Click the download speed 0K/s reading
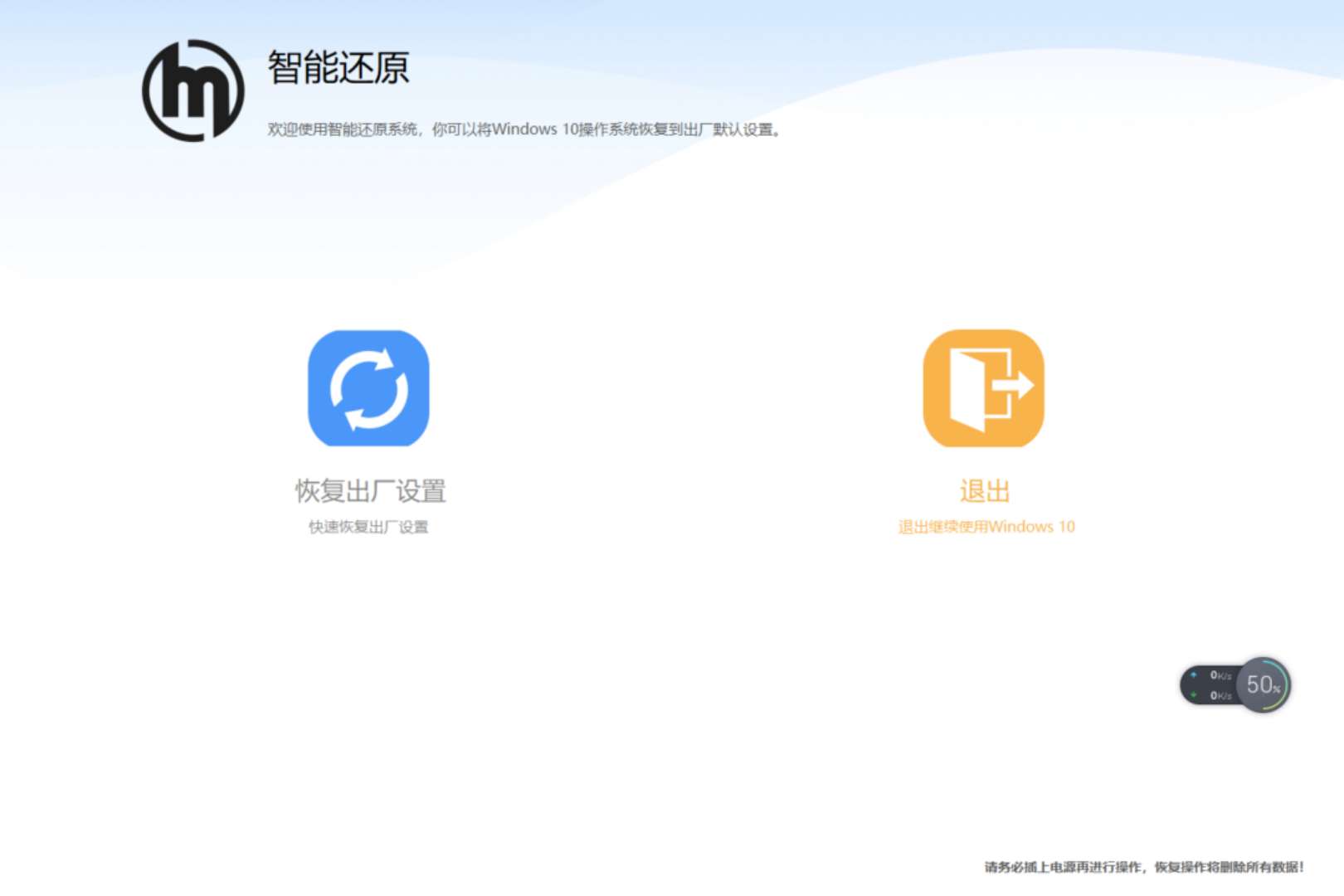The height and width of the screenshot is (896, 1344). (x=1220, y=695)
